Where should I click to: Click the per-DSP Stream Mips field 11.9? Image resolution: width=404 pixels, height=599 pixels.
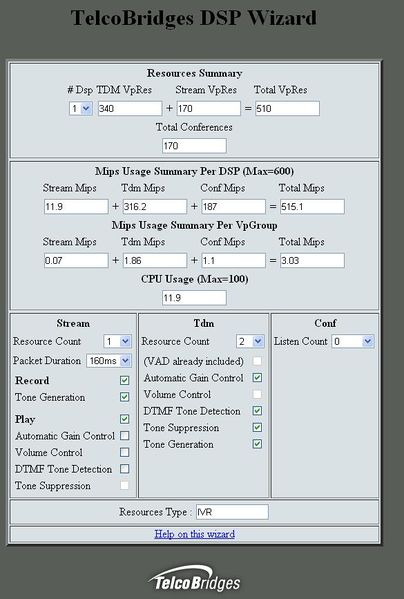[x=76, y=207]
